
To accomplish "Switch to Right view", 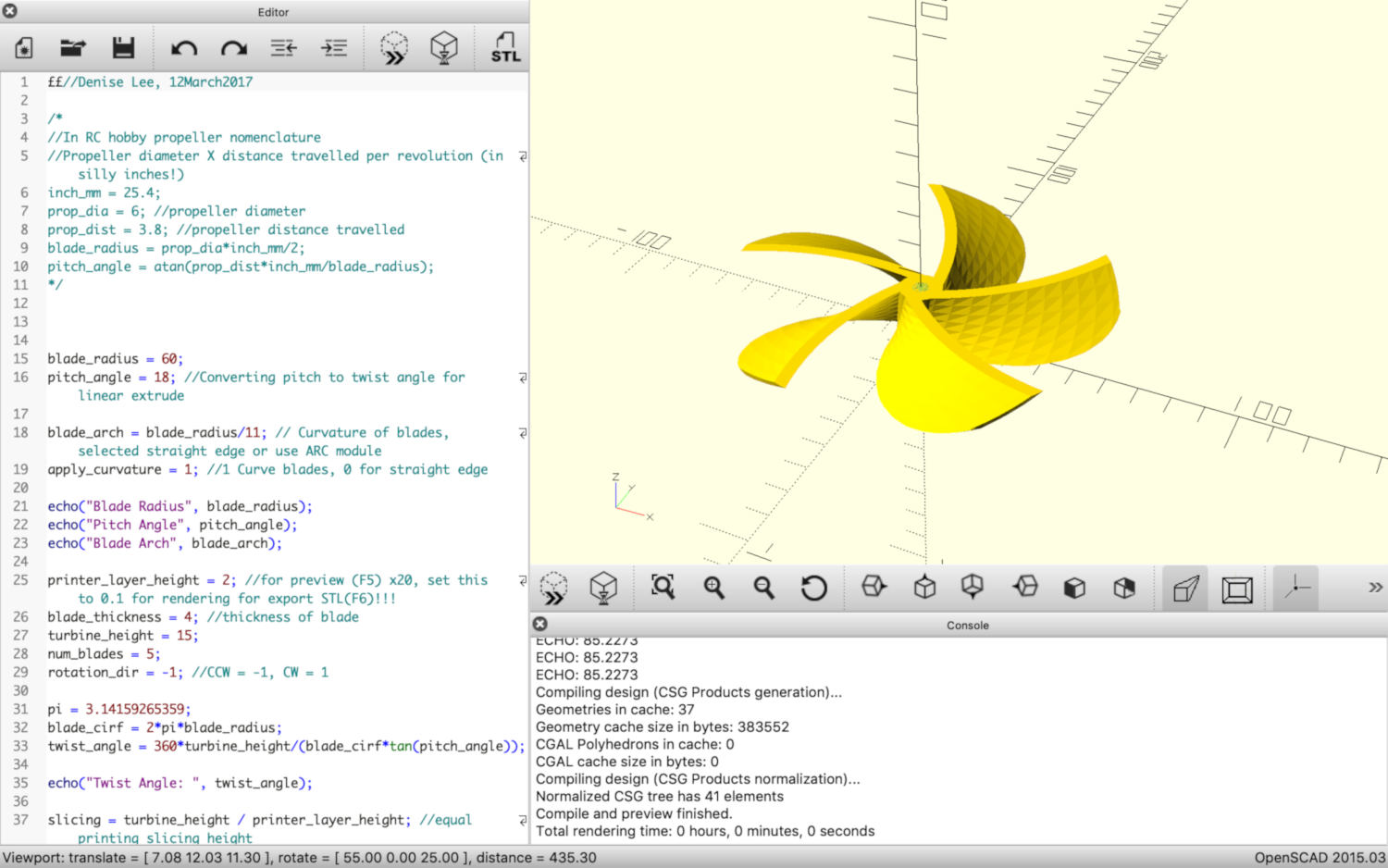I will point(874,587).
